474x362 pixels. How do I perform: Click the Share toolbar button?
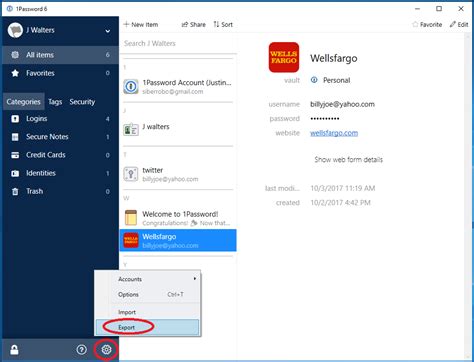click(x=193, y=24)
